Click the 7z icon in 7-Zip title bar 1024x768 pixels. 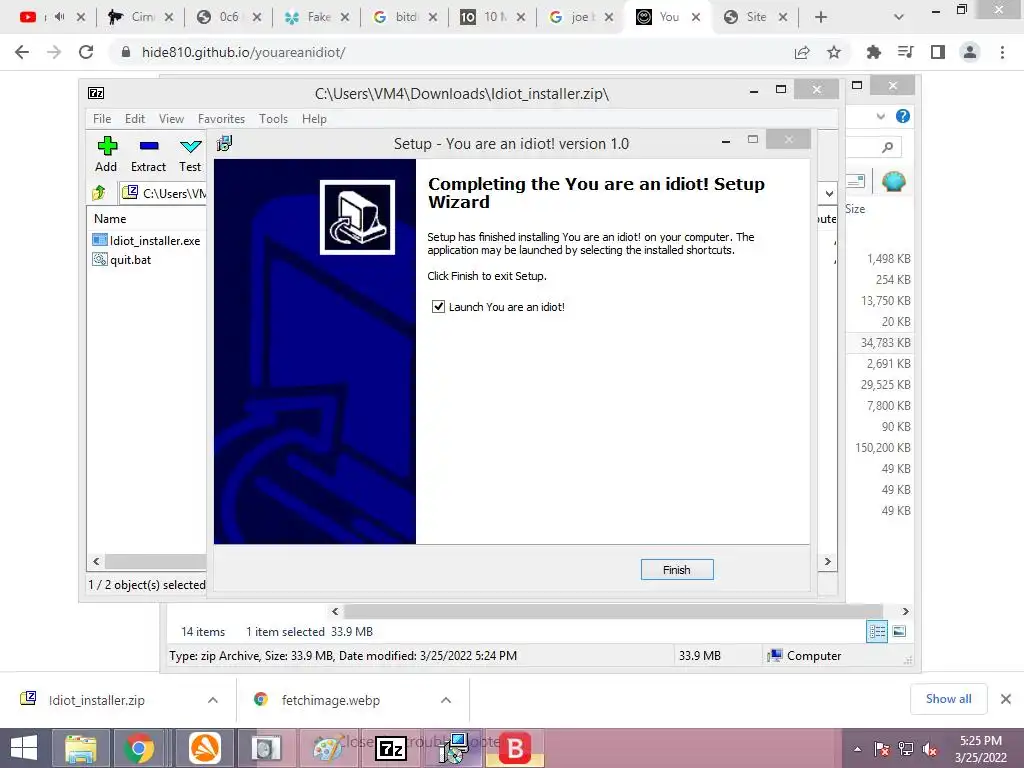coord(96,93)
